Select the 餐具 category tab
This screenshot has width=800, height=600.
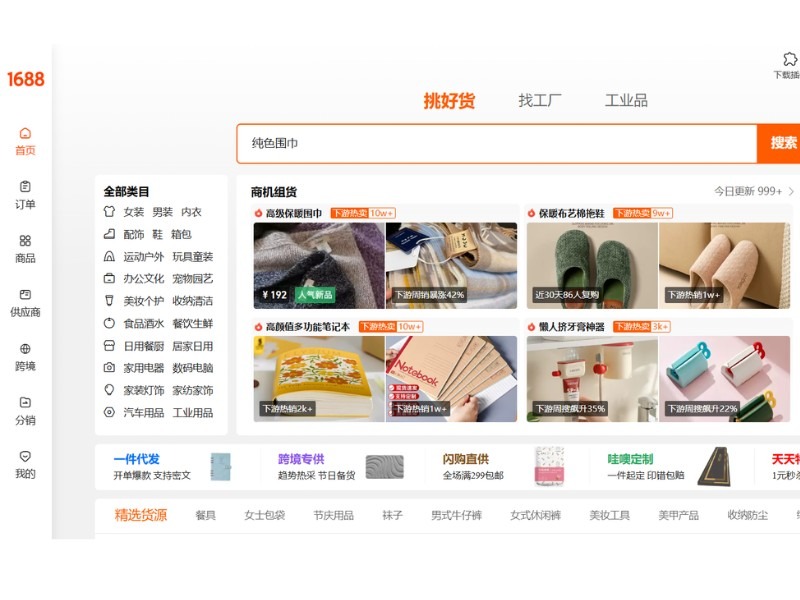206,515
